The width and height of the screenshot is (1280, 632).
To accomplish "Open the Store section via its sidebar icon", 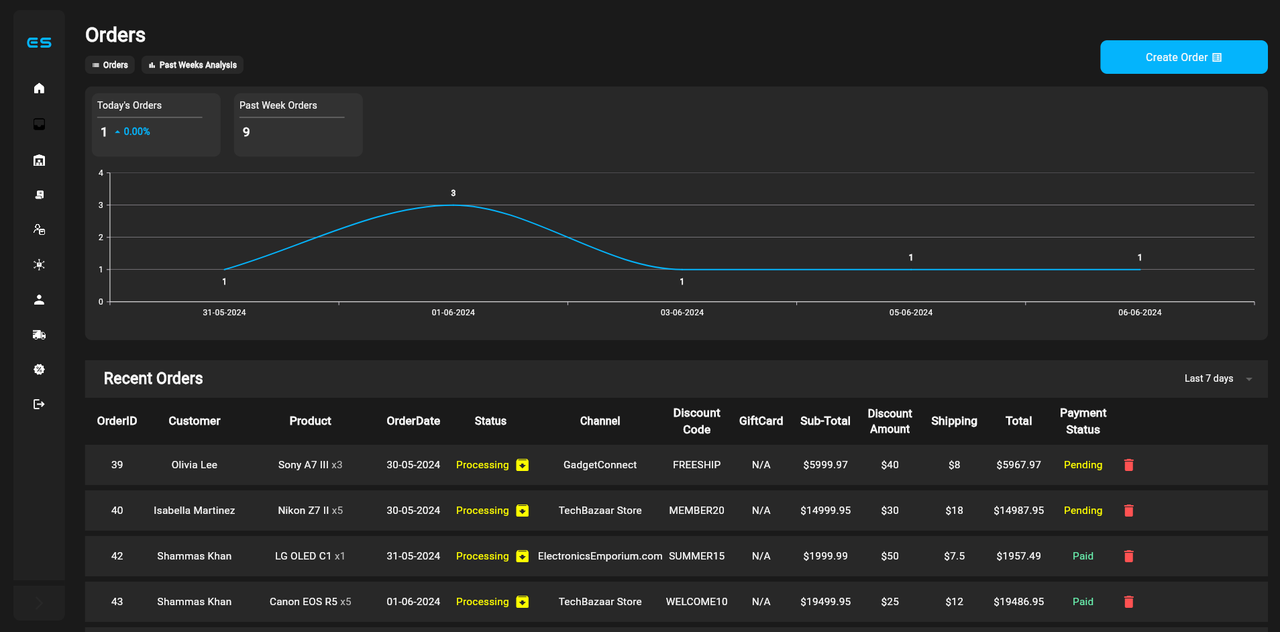I will (39, 159).
